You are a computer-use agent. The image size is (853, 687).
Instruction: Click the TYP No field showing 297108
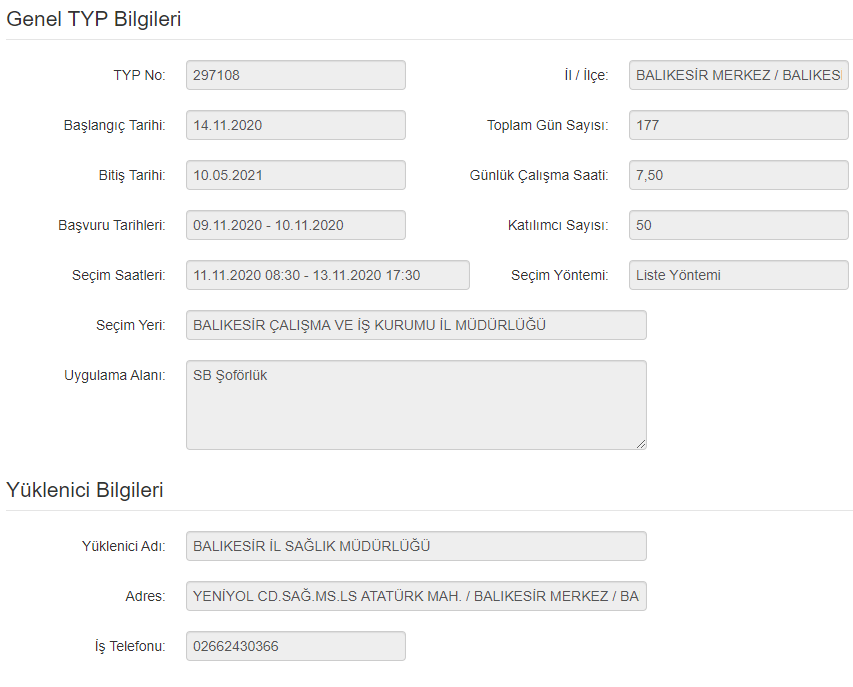pos(295,75)
